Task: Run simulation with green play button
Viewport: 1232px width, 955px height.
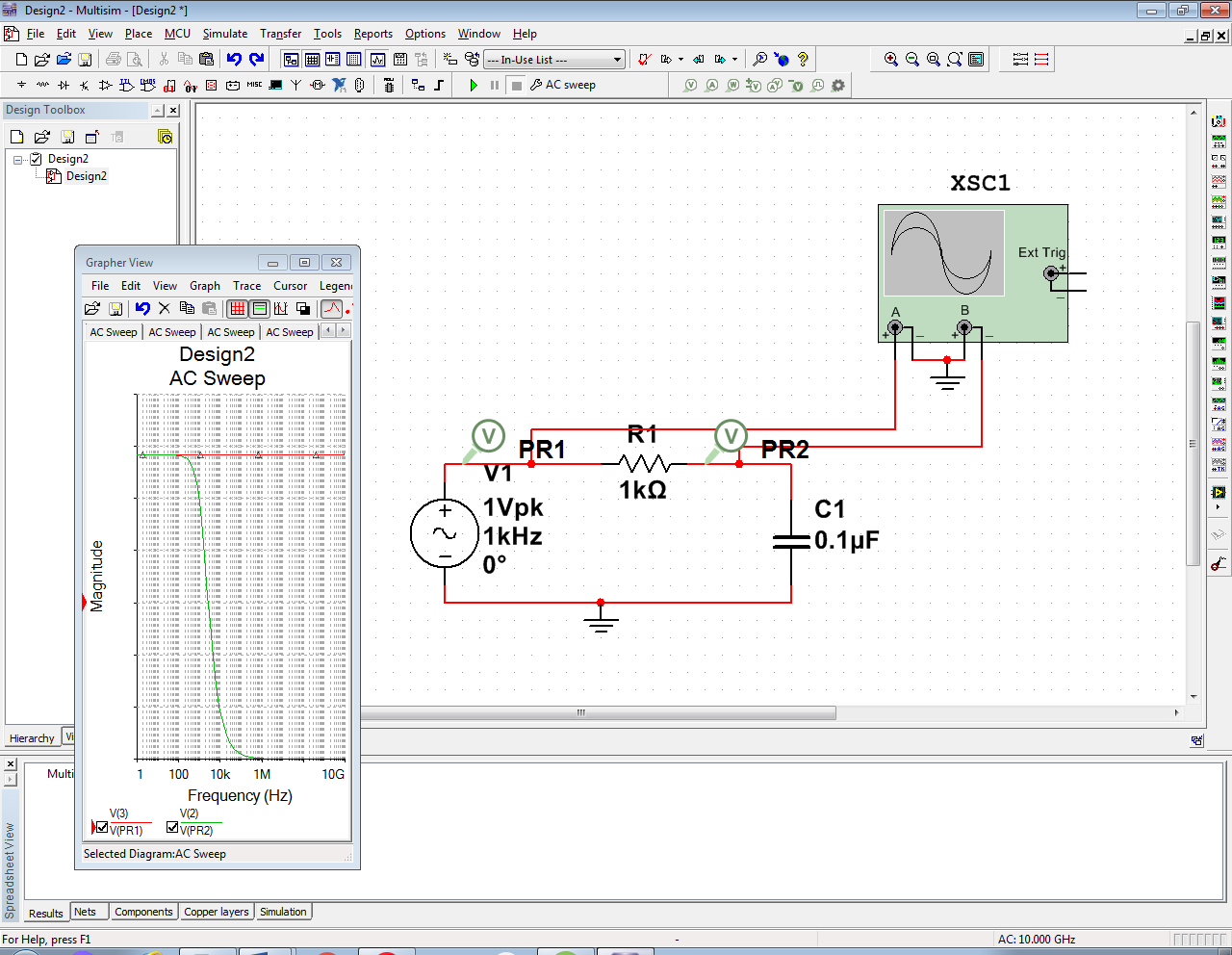Action: pos(474,85)
